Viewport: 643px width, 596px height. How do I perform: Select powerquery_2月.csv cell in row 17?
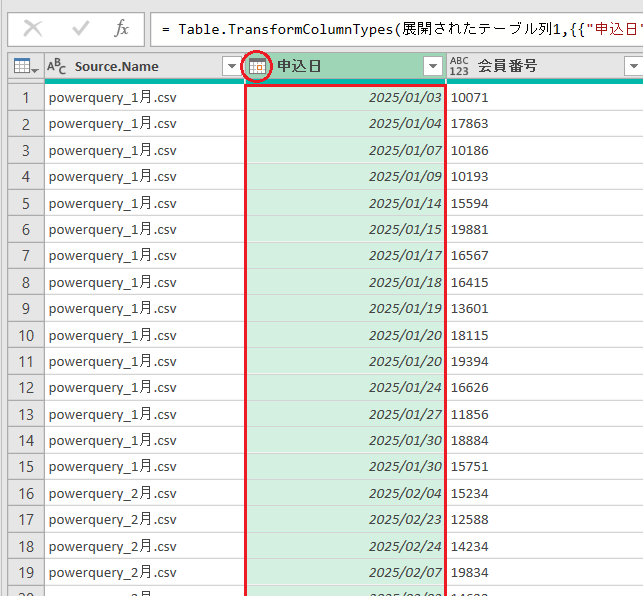(144, 520)
